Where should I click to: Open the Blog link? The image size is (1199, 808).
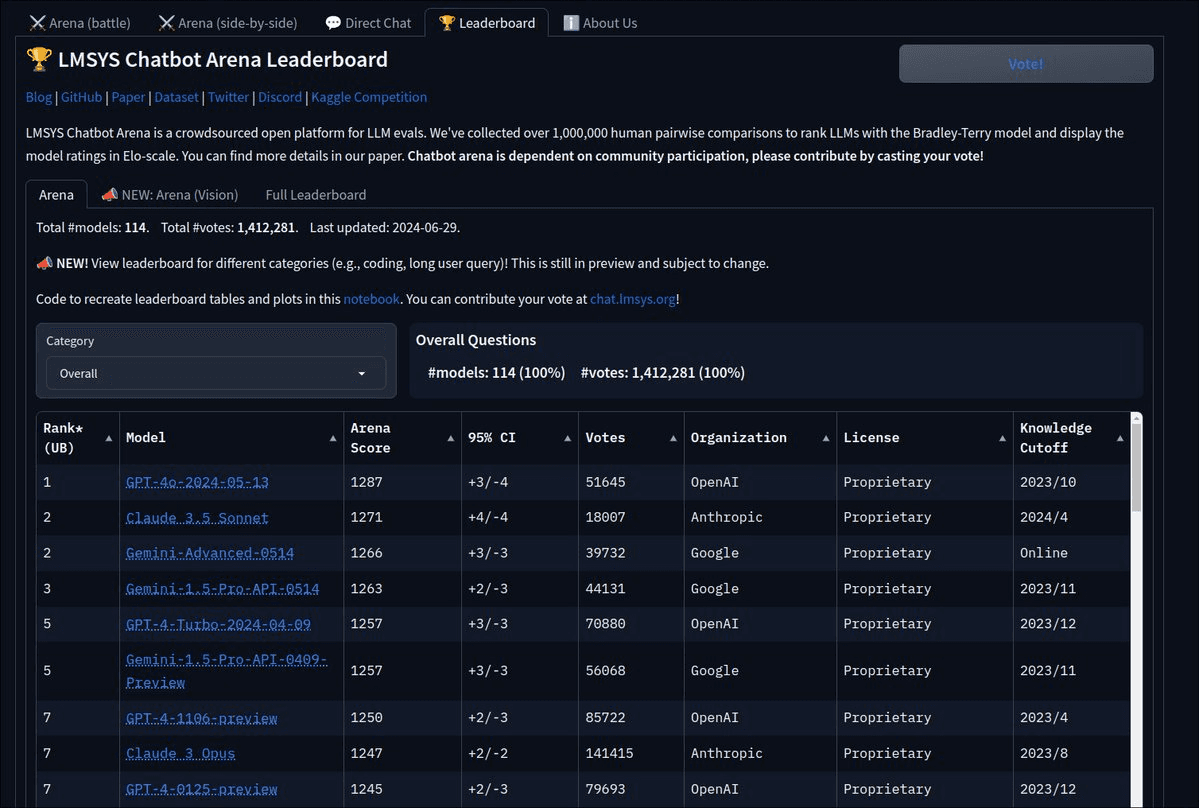38,97
